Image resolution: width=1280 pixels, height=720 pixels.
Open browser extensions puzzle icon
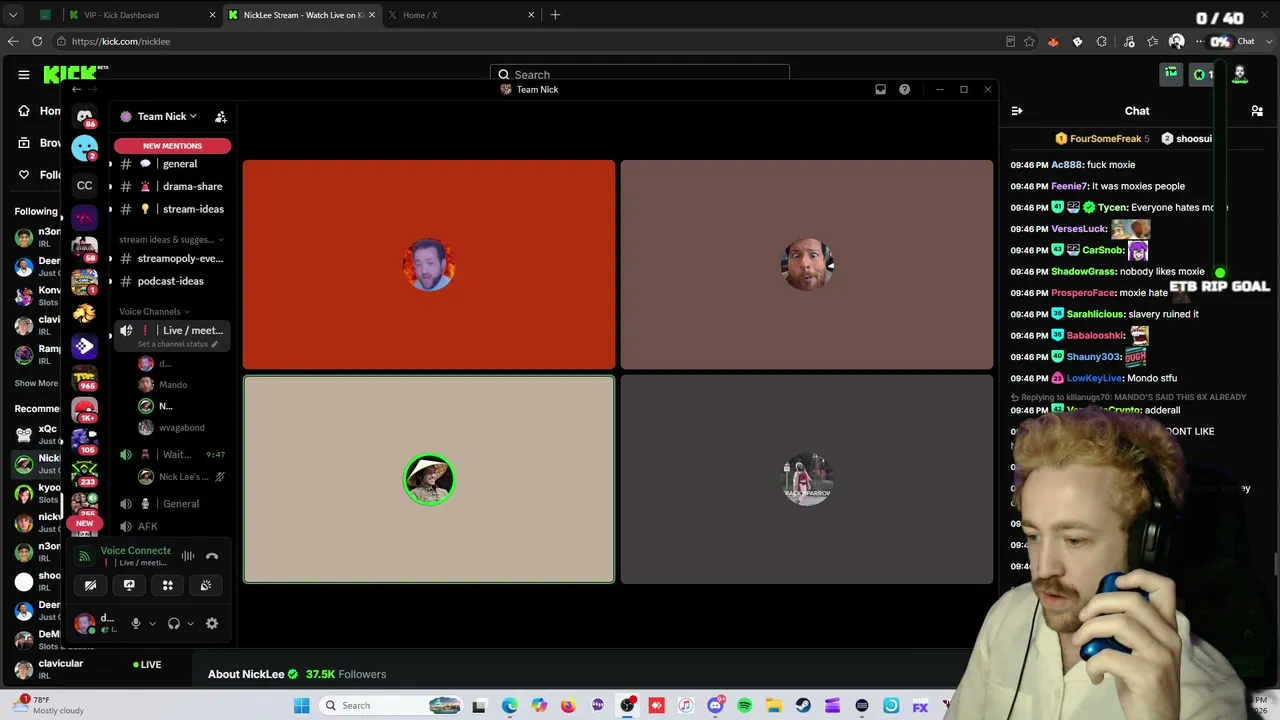point(1101,41)
